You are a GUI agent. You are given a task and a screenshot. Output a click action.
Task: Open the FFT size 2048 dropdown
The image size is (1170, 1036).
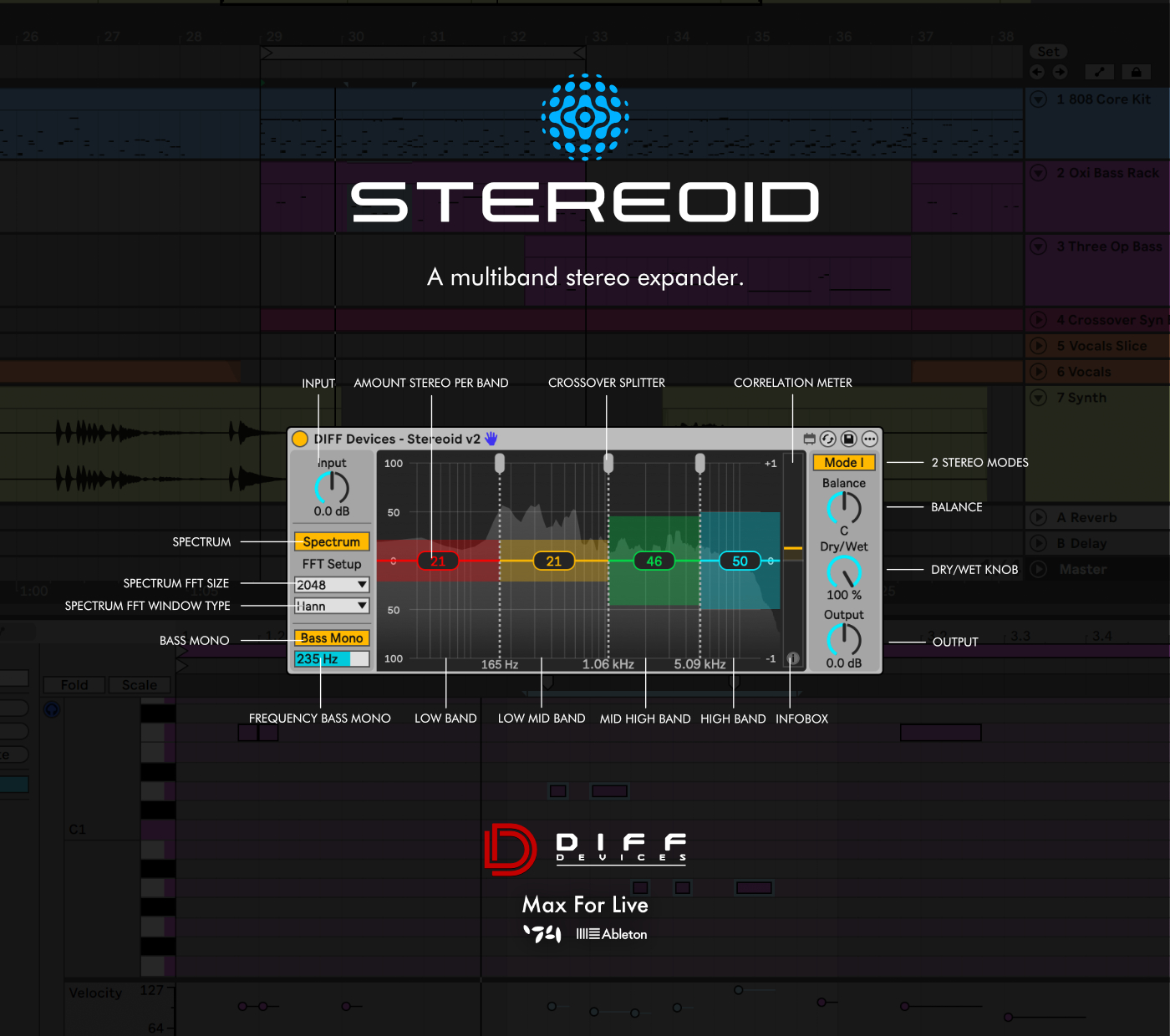[332, 585]
